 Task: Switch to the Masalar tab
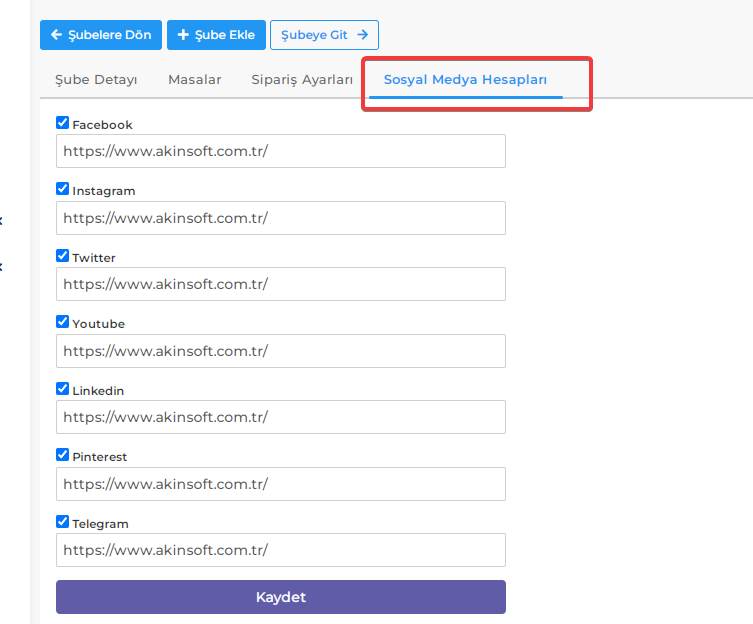[x=194, y=80]
